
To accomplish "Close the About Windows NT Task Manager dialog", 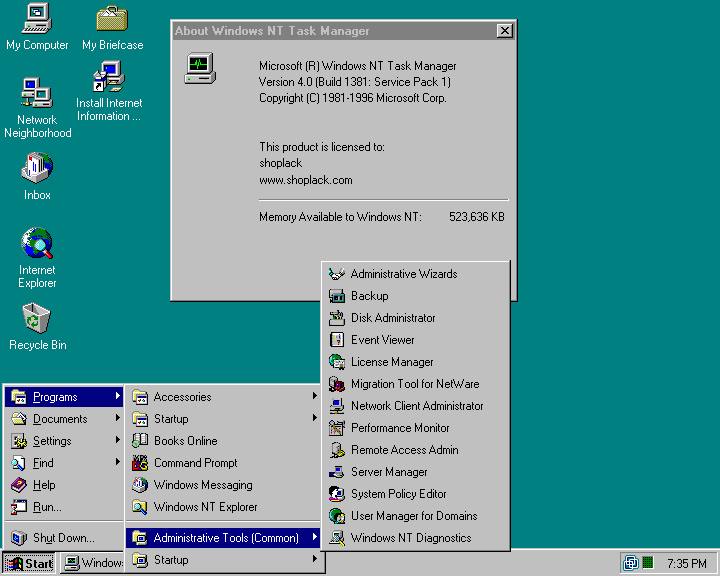I will tap(505, 31).
